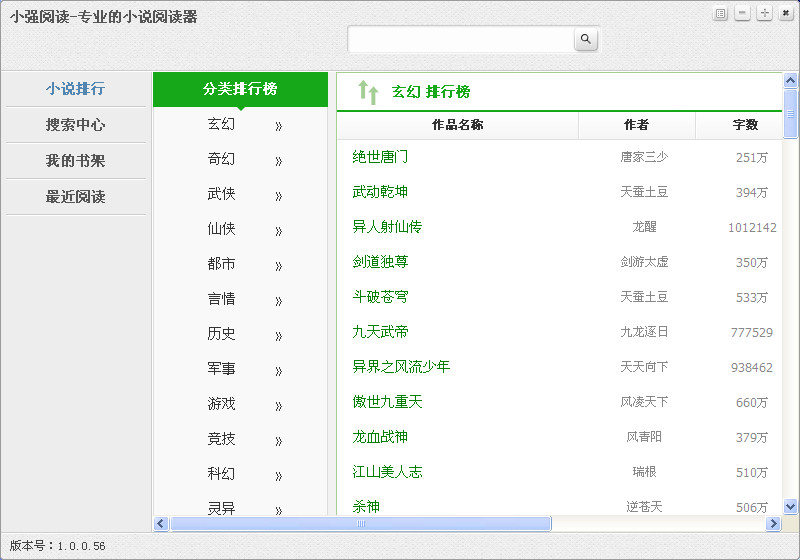Pick the 科幻 category
The image size is (800, 560).
pos(221,474)
